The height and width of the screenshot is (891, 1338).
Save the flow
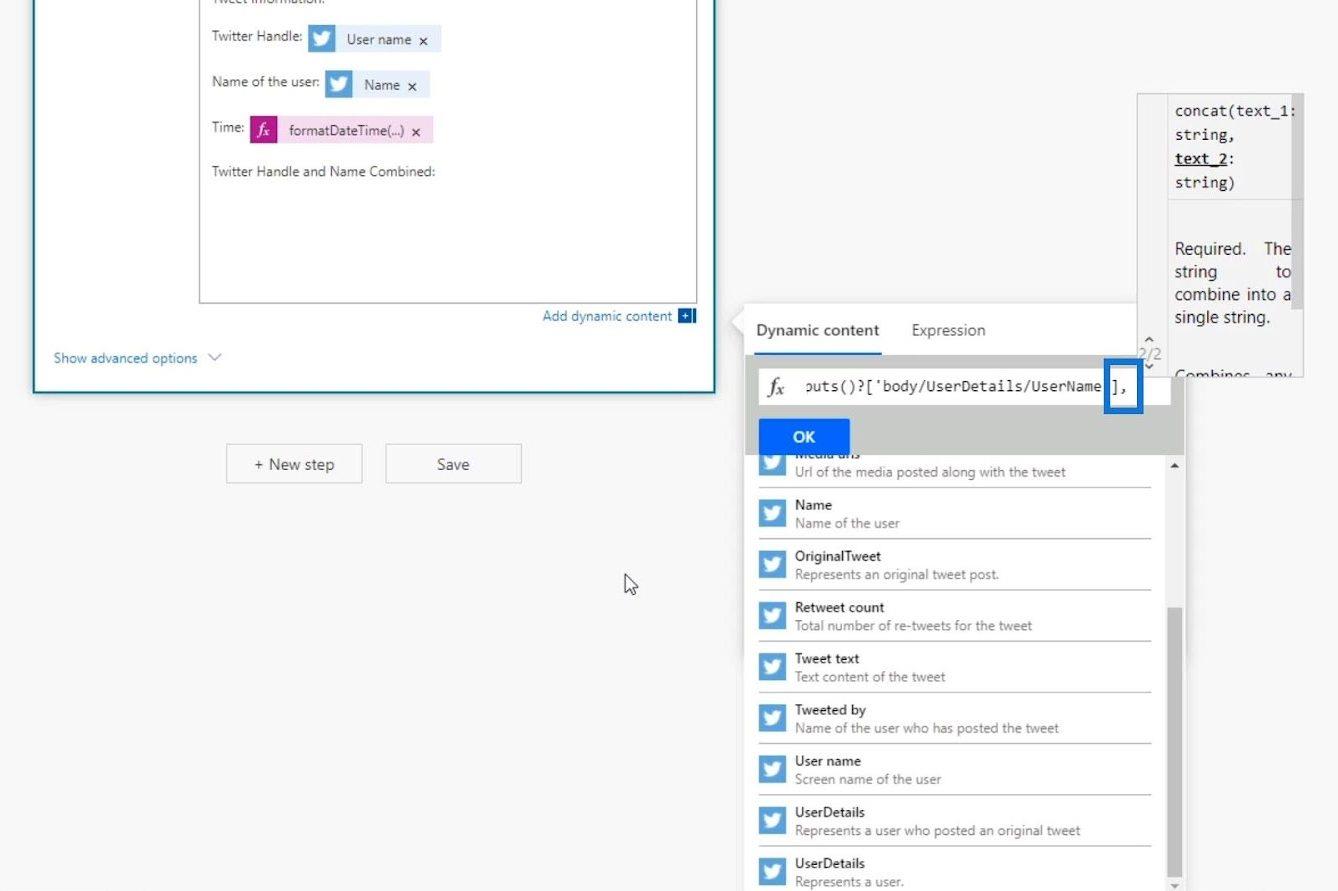coord(453,464)
